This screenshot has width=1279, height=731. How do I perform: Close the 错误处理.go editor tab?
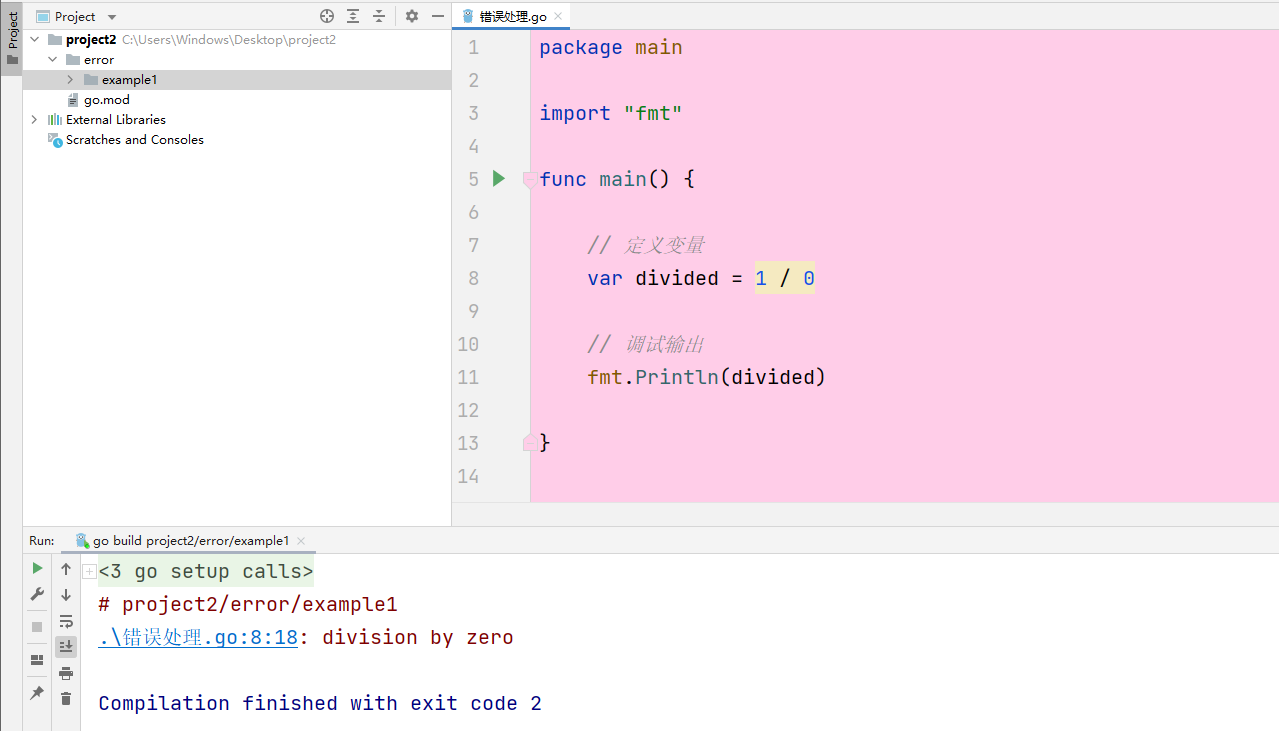click(559, 16)
